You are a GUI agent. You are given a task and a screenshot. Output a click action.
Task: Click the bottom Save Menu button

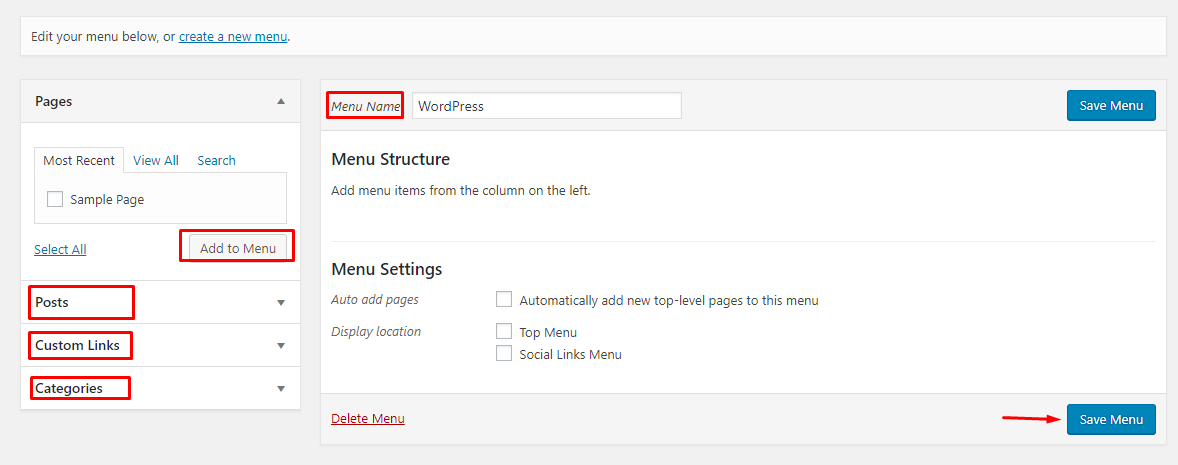click(1111, 419)
